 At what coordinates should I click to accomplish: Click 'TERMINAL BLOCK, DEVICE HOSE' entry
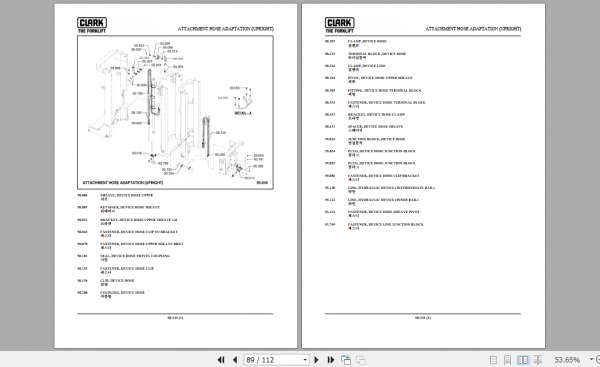(377, 54)
